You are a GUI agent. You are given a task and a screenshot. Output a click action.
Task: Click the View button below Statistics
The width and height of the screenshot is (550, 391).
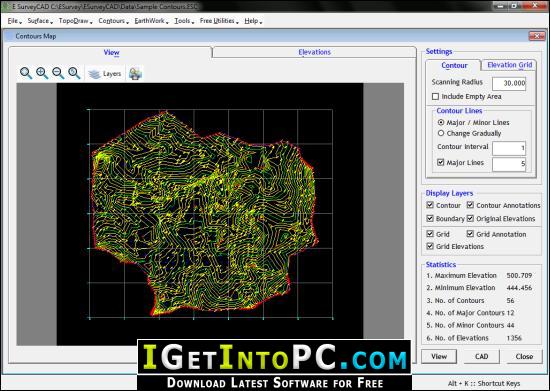point(439,356)
